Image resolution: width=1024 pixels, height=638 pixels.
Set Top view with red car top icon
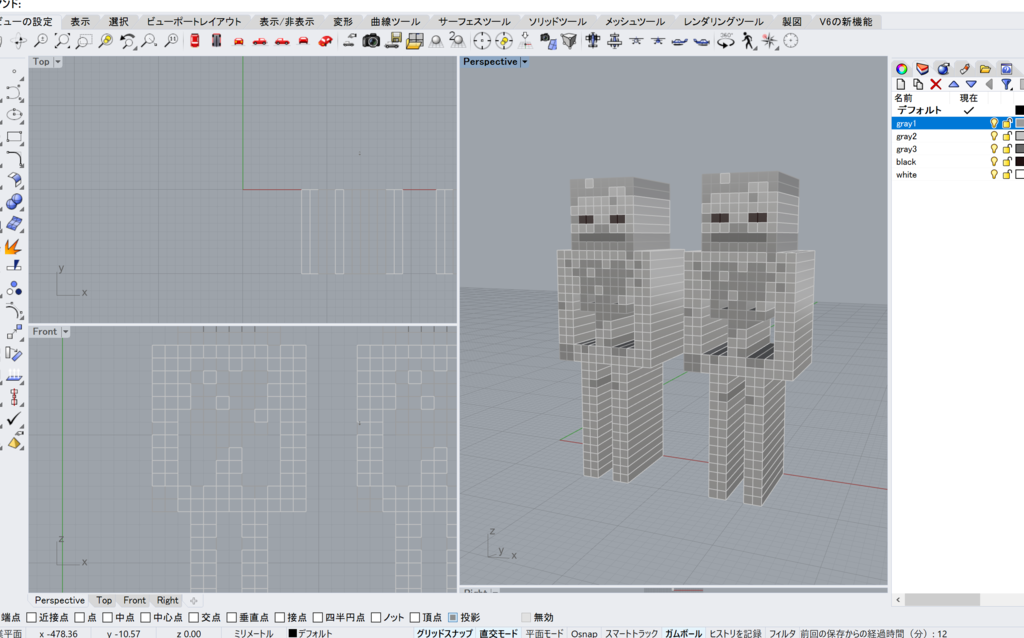(195, 41)
